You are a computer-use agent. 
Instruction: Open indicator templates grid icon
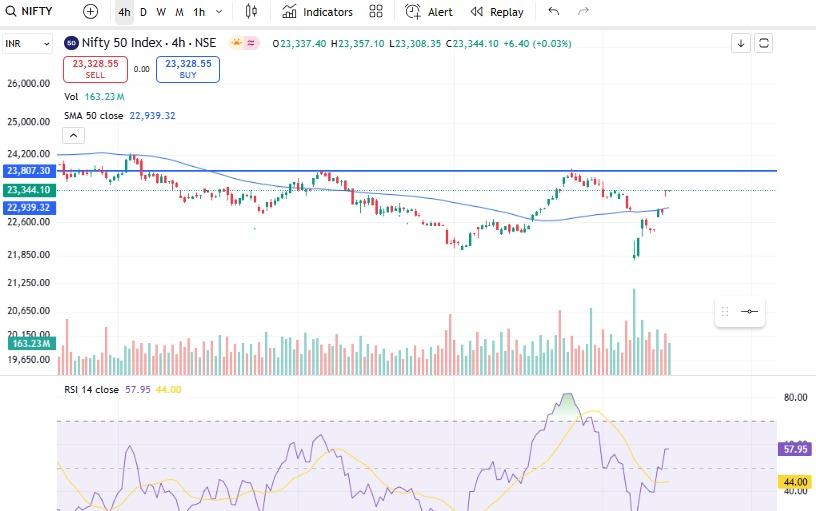click(x=376, y=11)
